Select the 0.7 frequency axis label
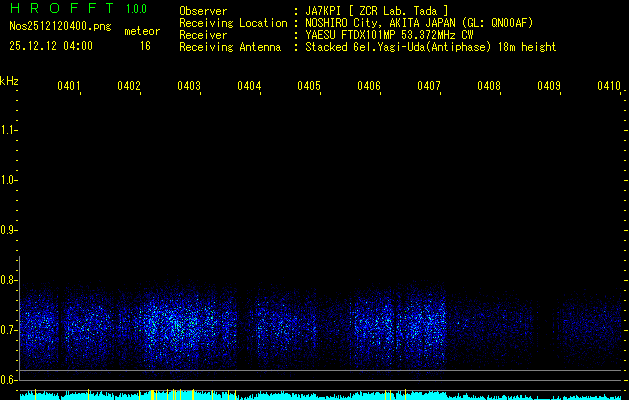629x400 pixels. coord(9,330)
